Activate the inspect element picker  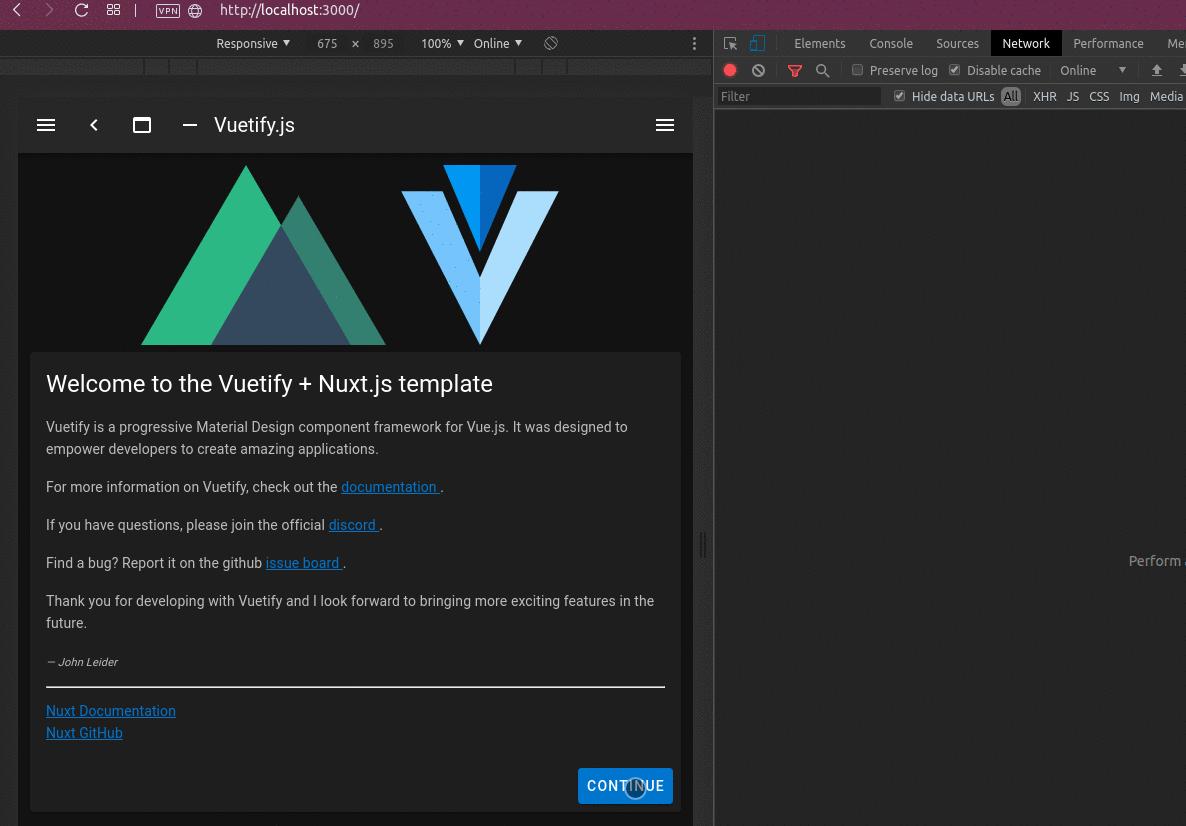730,44
